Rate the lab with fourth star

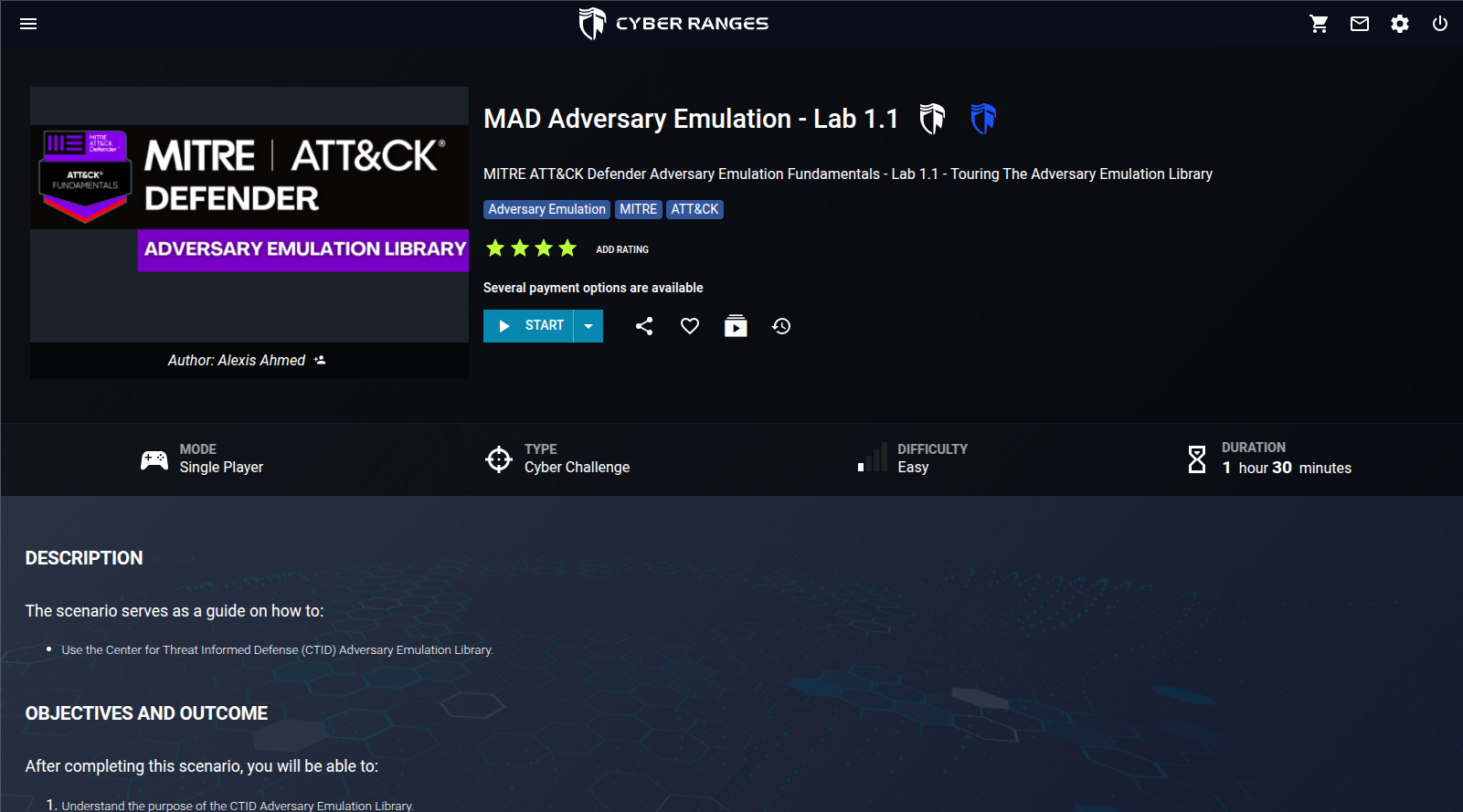(x=567, y=248)
